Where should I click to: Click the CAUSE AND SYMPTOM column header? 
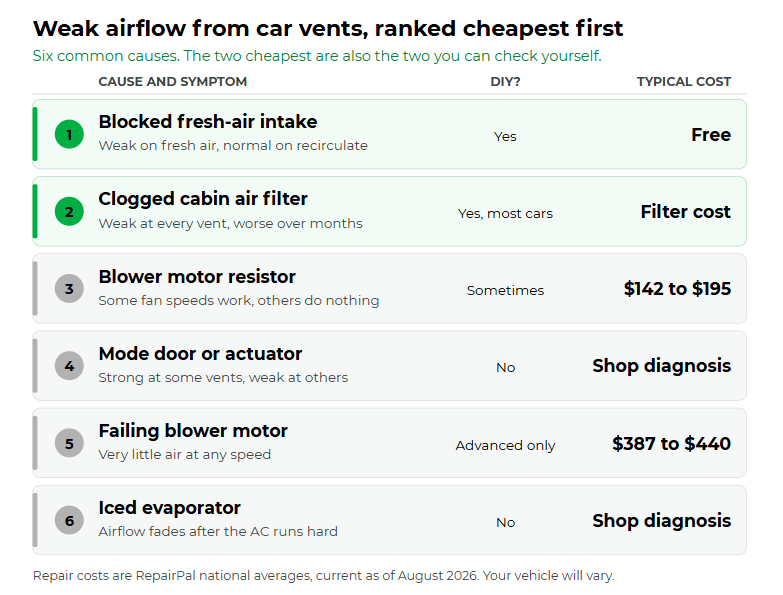pos(173,81)
